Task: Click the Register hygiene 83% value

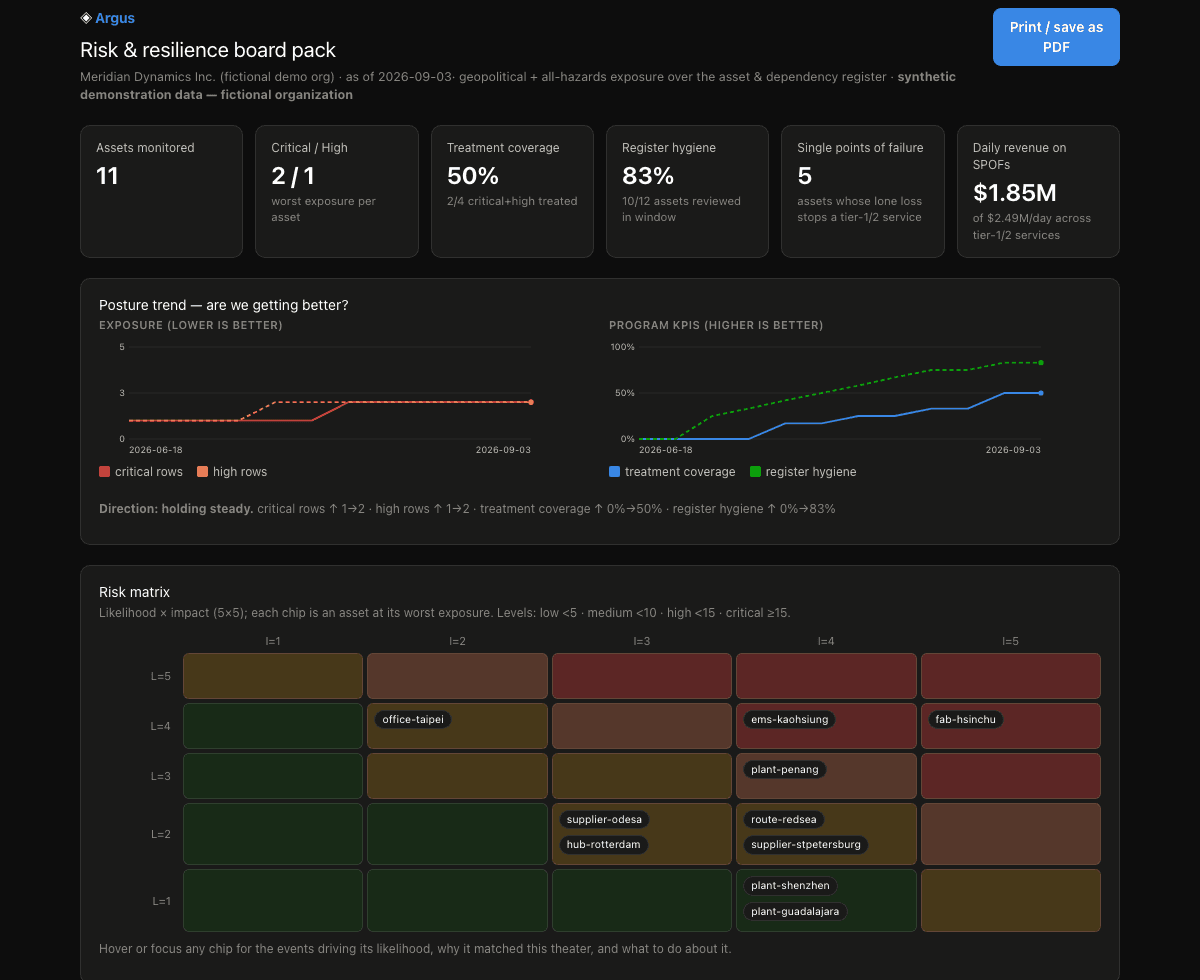Action: (648, 176)
